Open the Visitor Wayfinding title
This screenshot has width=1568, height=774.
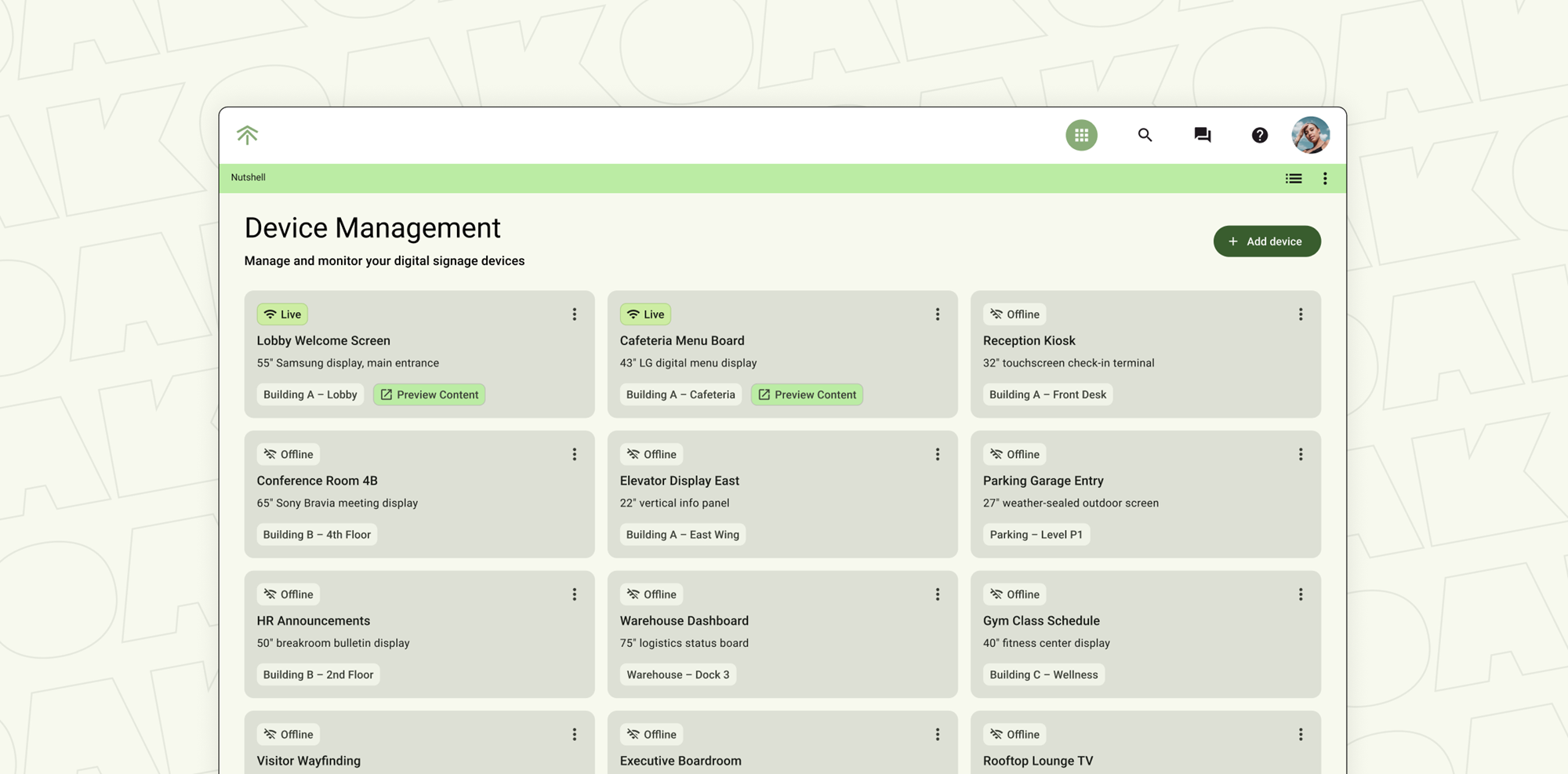[309, 761]
